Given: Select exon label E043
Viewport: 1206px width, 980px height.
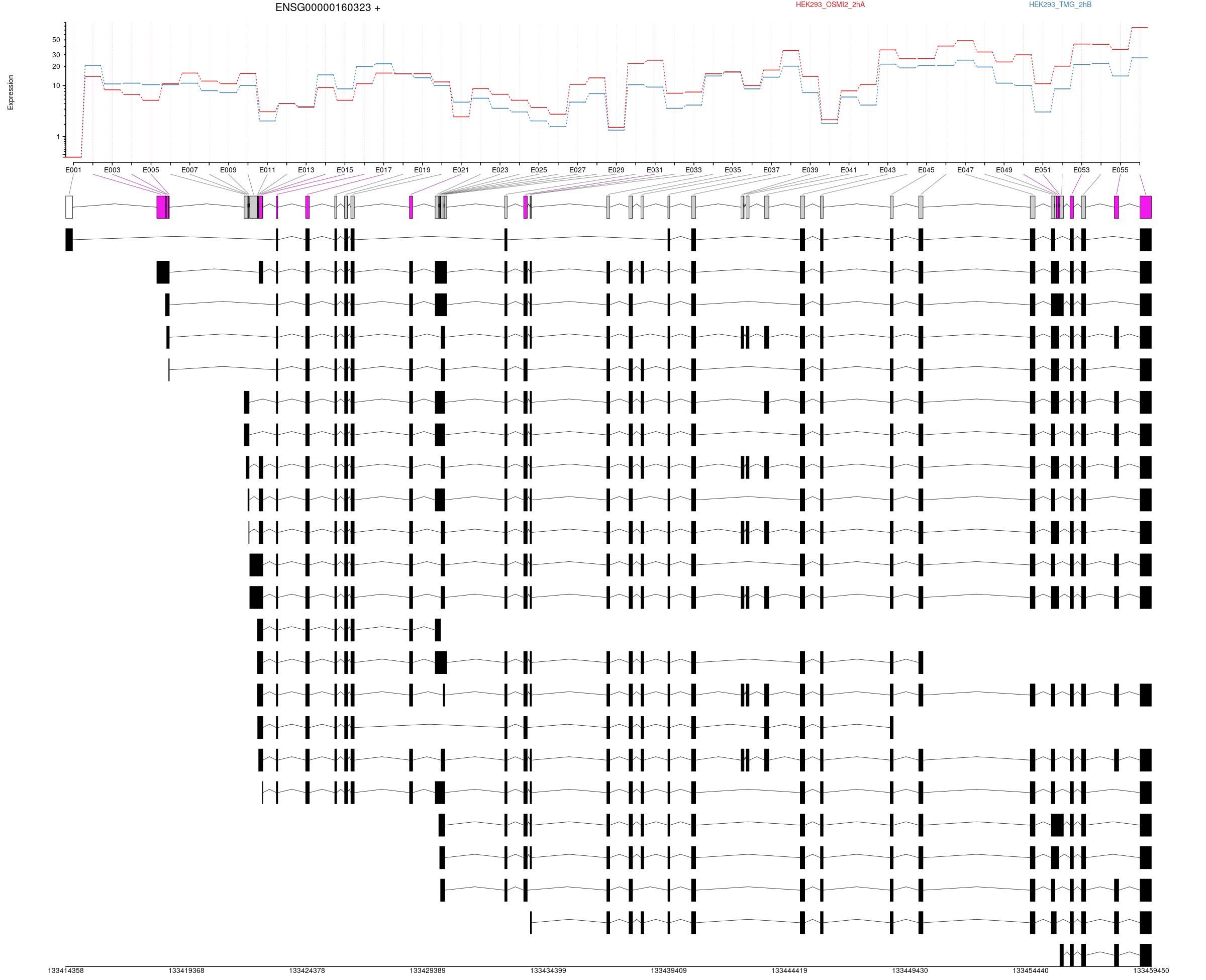Looking at the screenshot, I should [887, 170].
